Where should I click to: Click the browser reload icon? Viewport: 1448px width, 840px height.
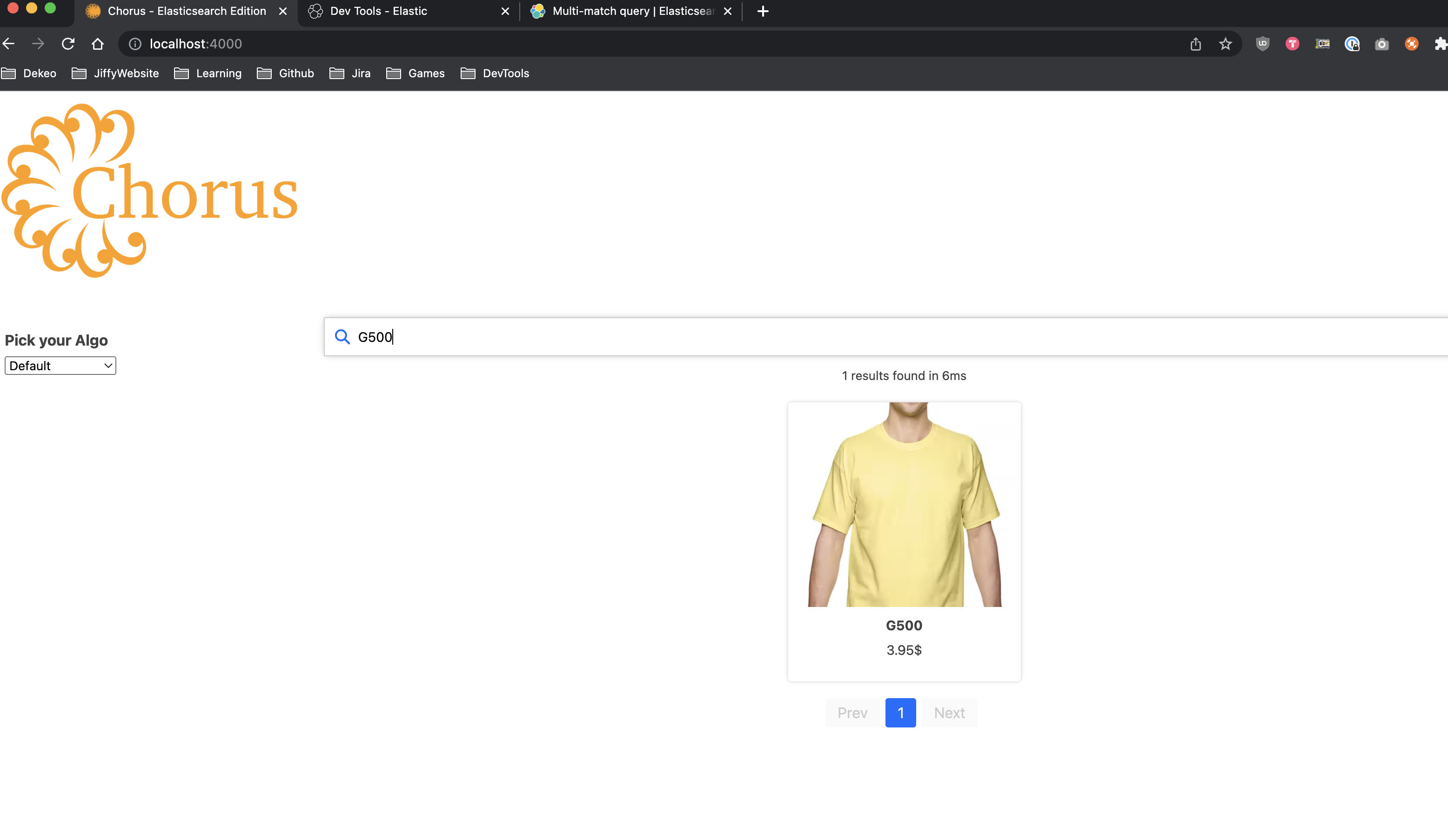(68, 44)
